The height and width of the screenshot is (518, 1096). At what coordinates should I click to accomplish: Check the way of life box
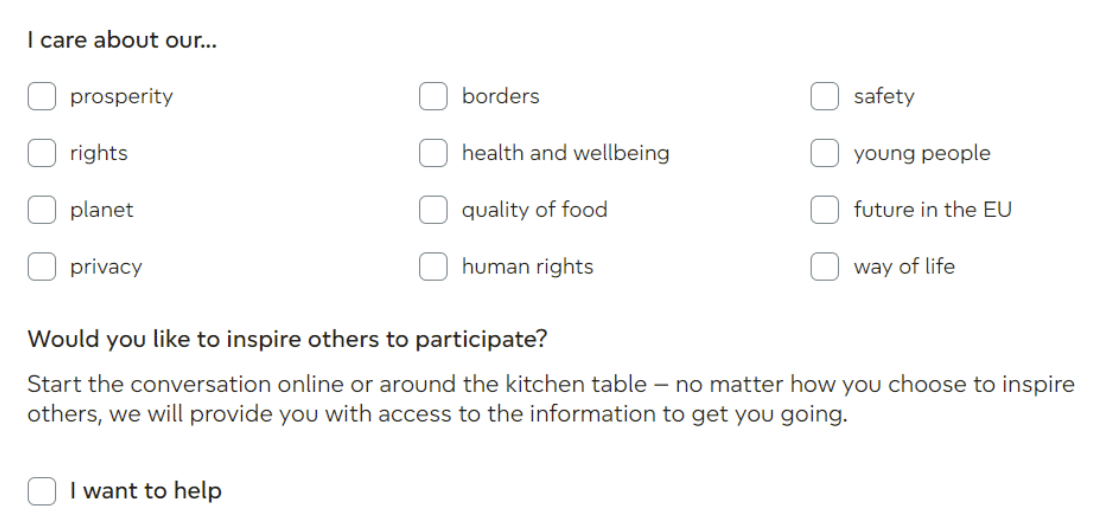point(824,267)
